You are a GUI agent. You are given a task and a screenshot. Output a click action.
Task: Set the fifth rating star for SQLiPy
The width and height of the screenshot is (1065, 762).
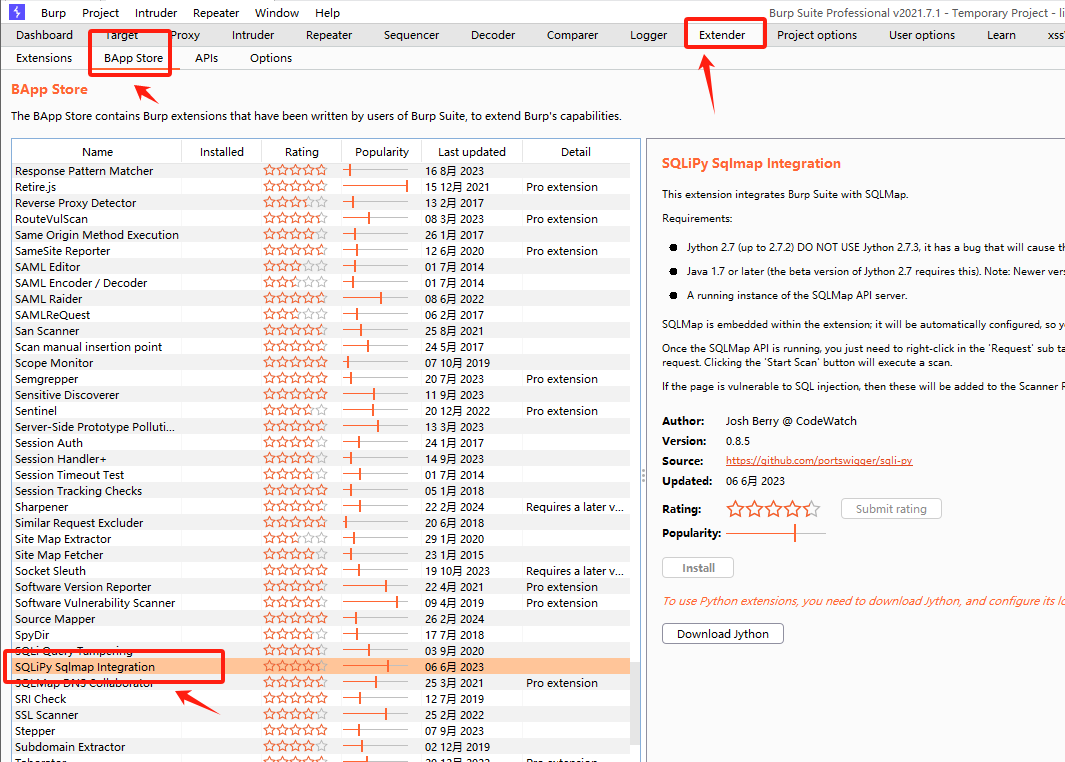click(811, 509)
